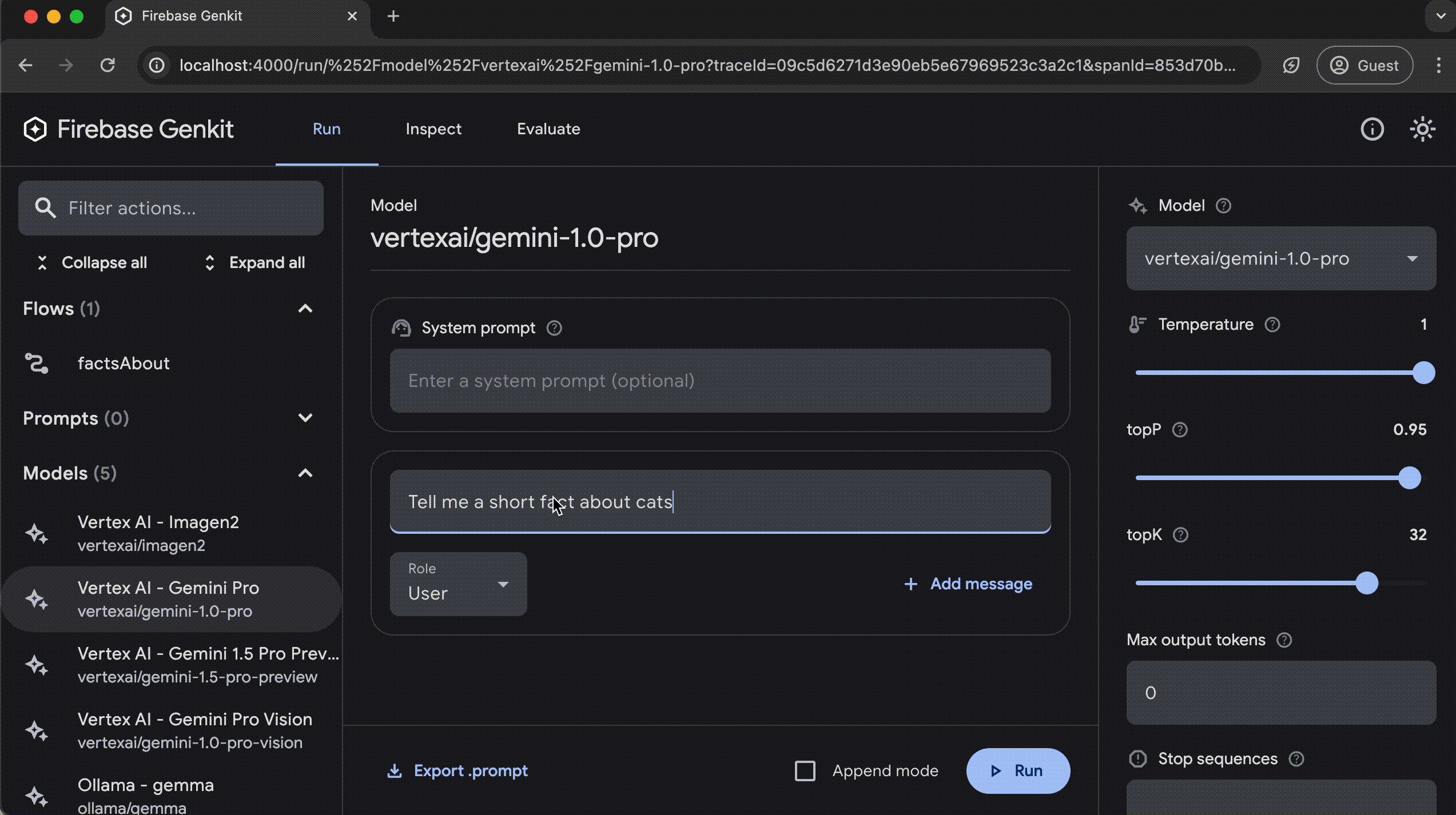1456x815 pixels.
Task: Click the temperature info icon
Action: pos(1273,324)
